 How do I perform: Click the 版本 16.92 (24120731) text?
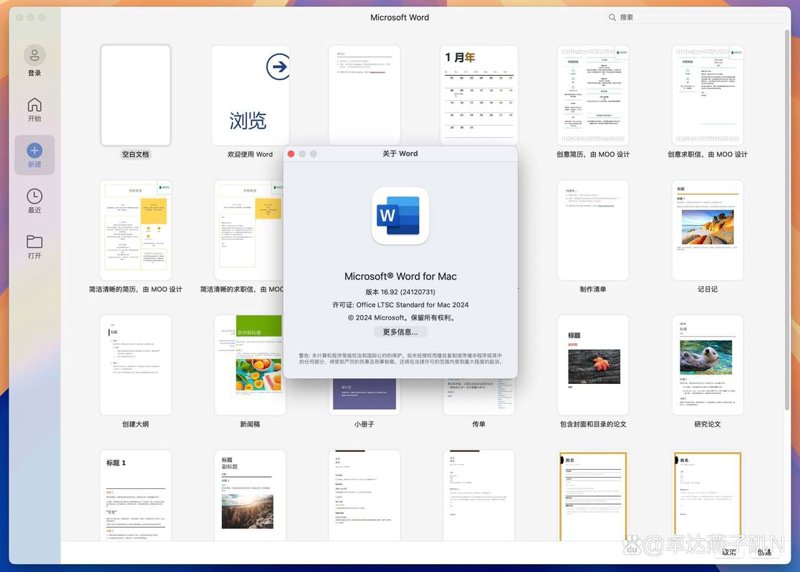400,292
